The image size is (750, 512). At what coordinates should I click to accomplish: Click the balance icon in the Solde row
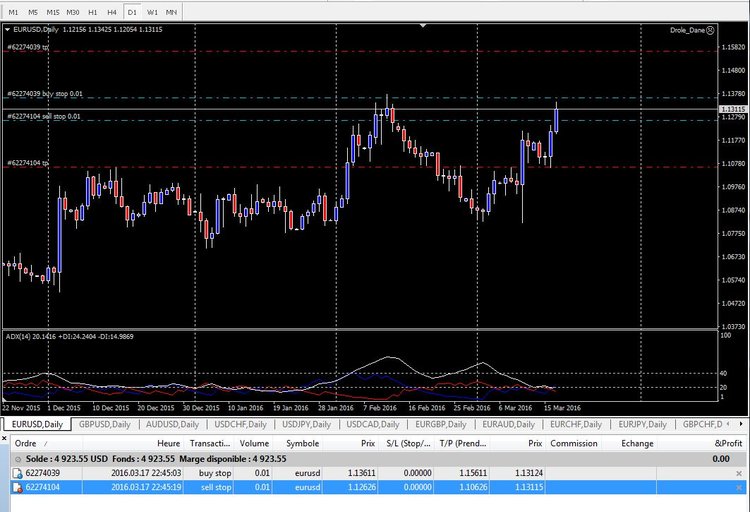[17, 459]
